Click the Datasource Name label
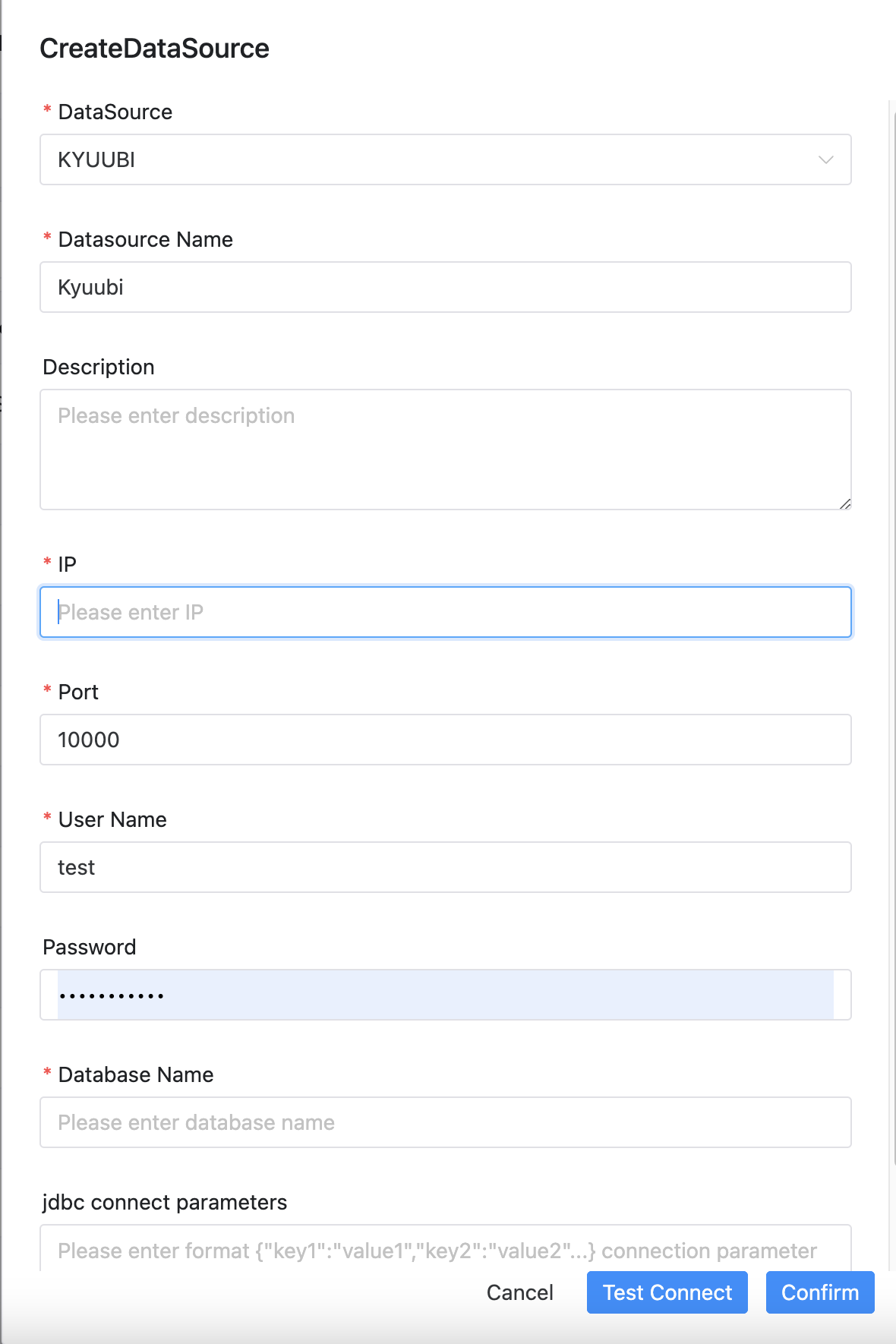This screenshot has width=896, height=1344. point(145,239)
